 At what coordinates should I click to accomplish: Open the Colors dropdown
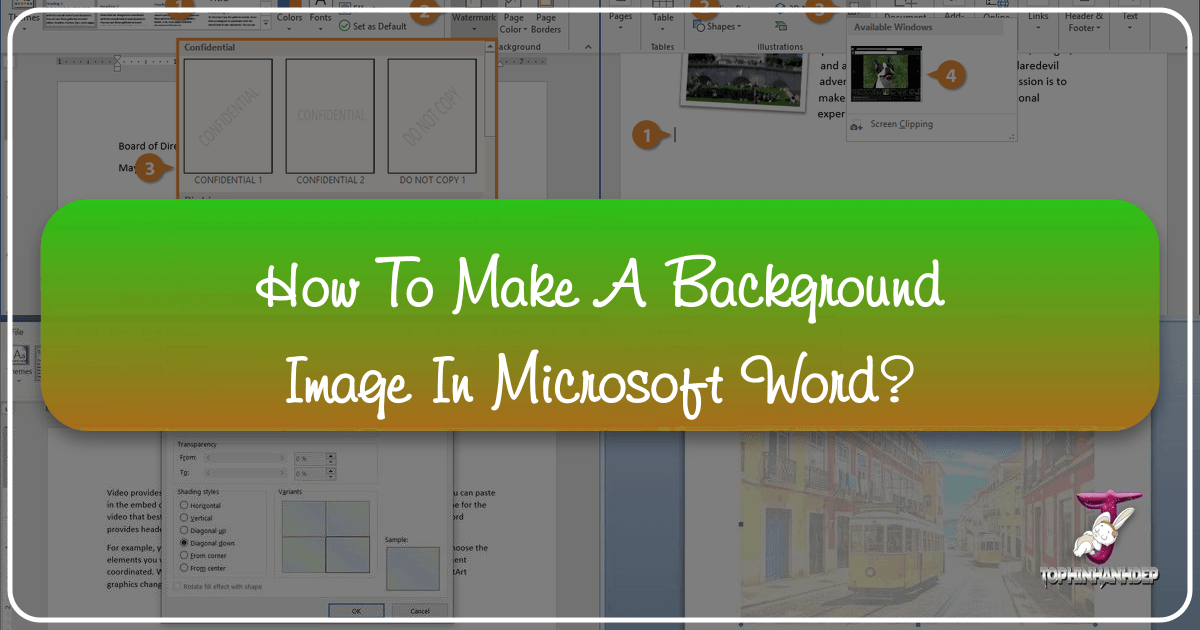tap(289, 20)
